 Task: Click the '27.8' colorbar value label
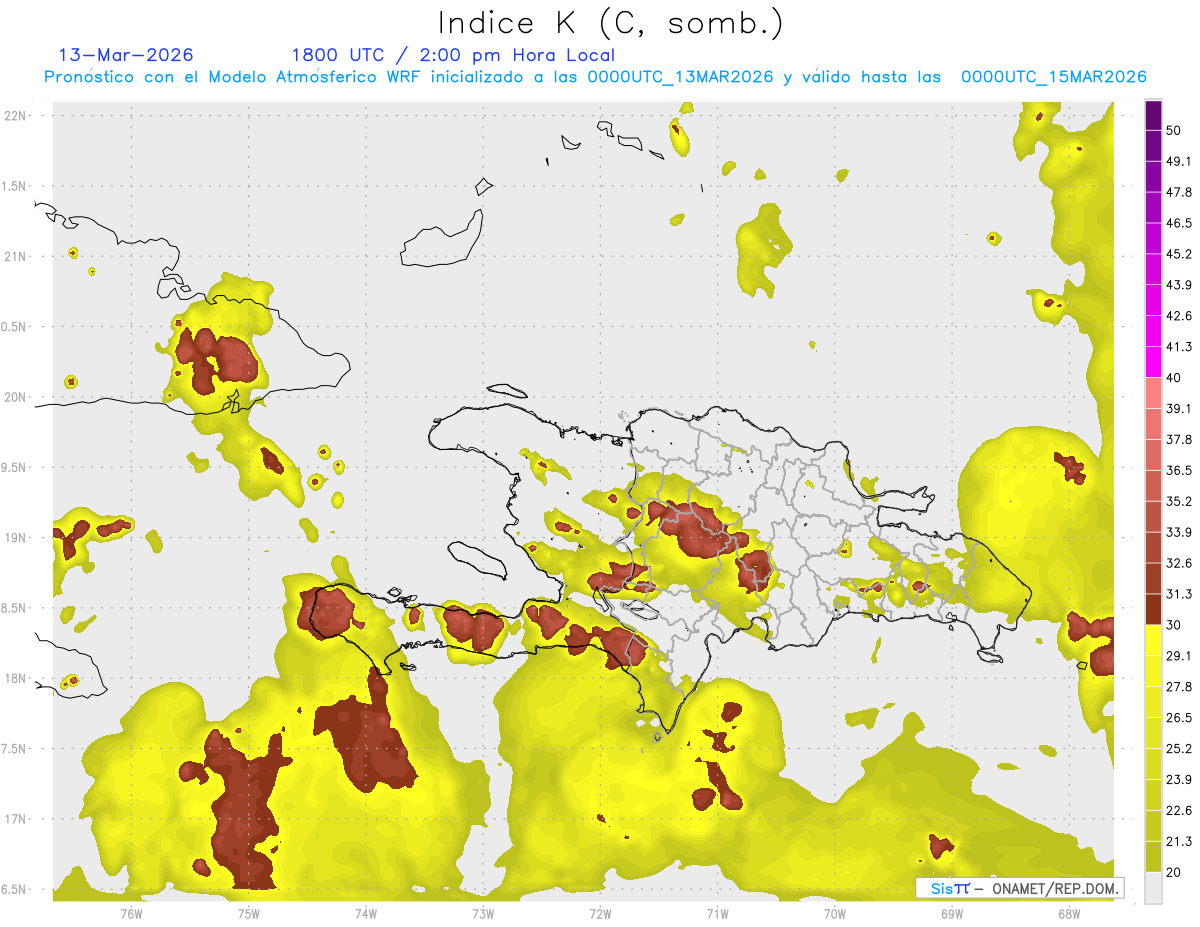coord(1180,687)
